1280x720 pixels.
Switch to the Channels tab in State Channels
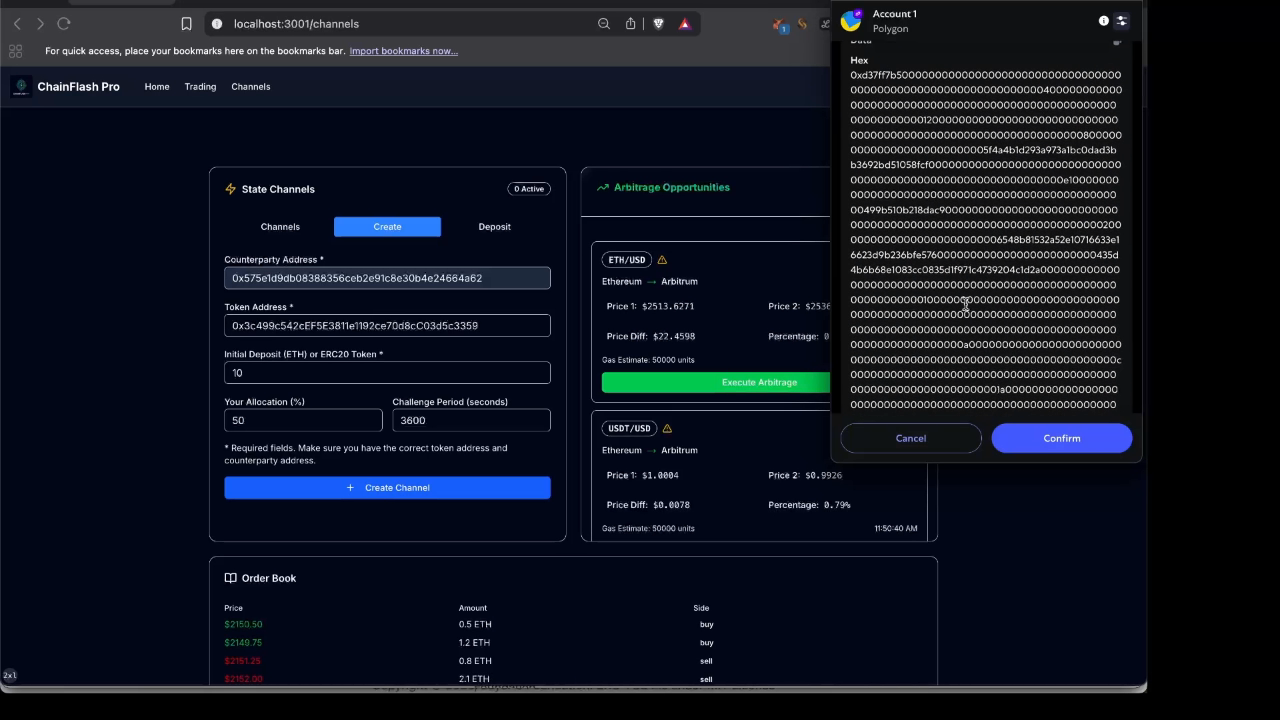(280, 227)
